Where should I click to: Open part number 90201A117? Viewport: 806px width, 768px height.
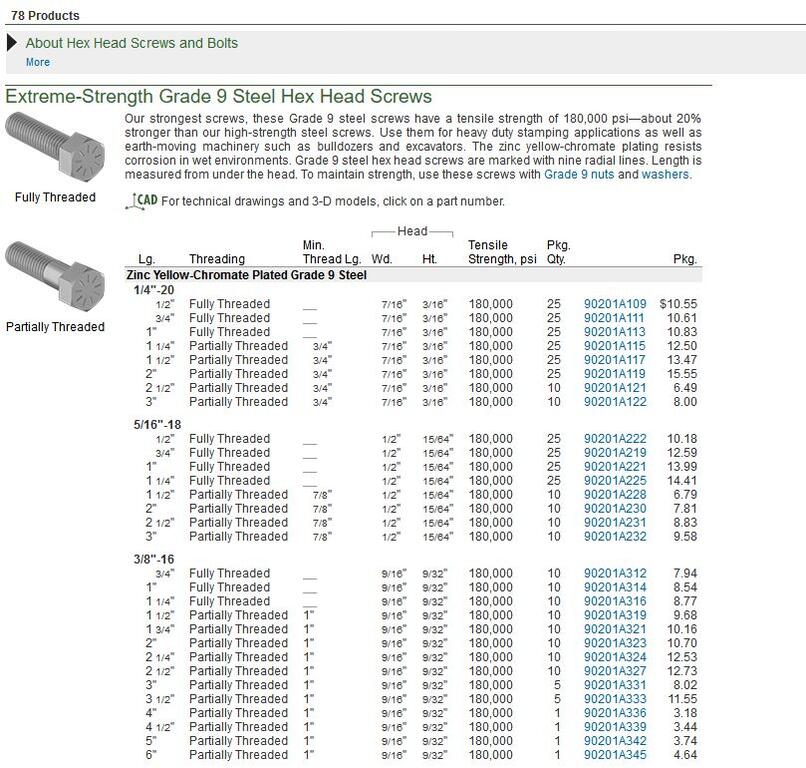pos(615,359)
